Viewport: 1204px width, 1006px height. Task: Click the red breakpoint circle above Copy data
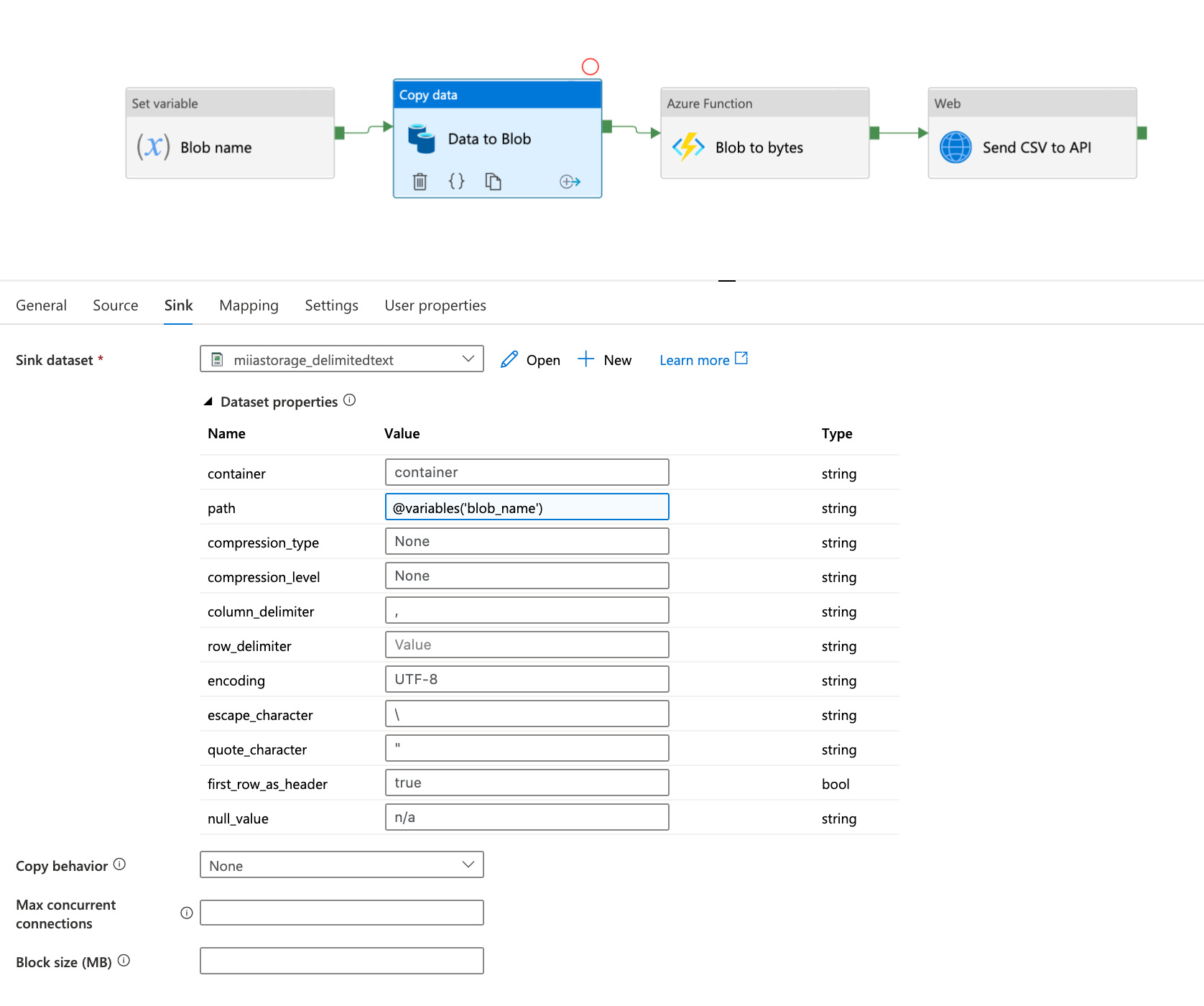pos(590,67)
